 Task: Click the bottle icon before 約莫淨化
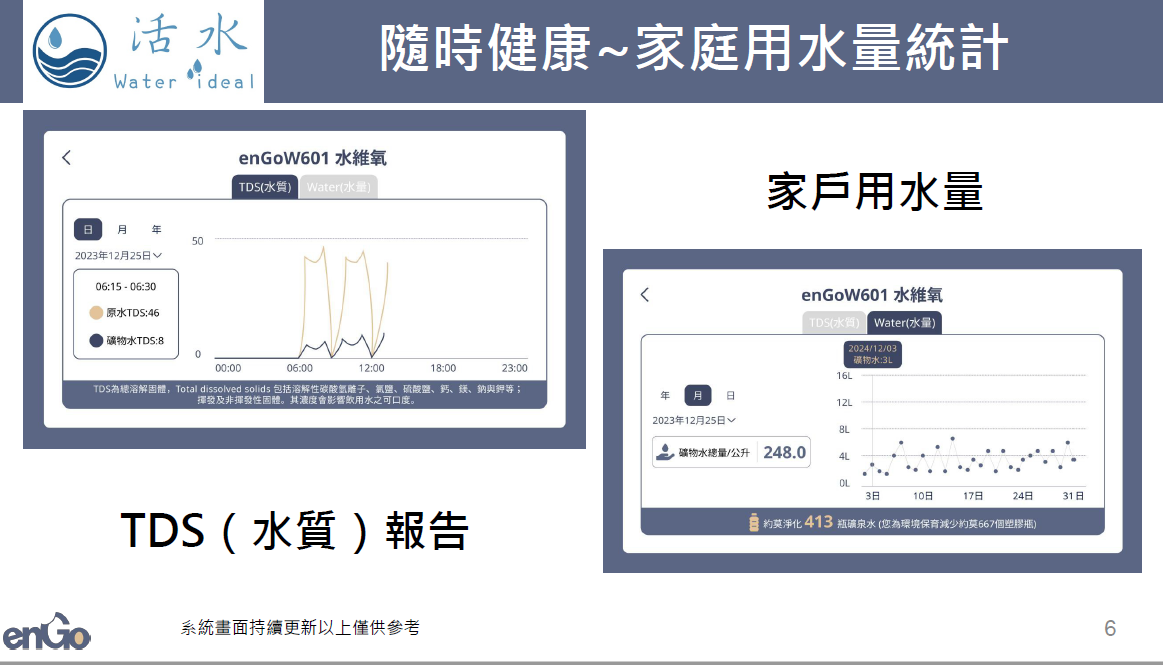tap(753, 522)
